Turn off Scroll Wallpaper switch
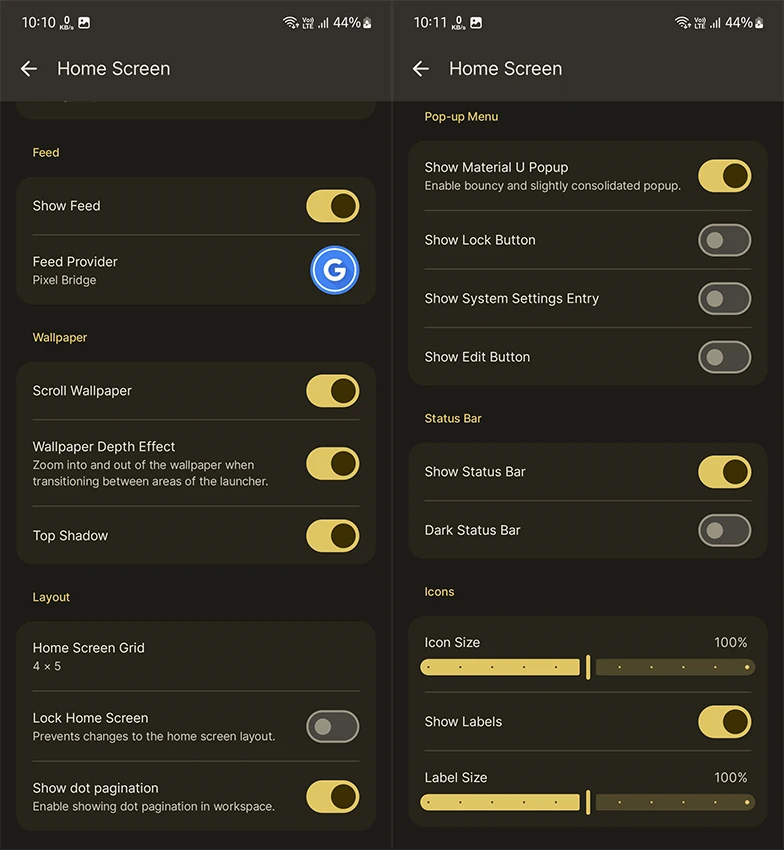Viewport: 784px width, 850px height. pyautogui.click(x=333, y=391)
